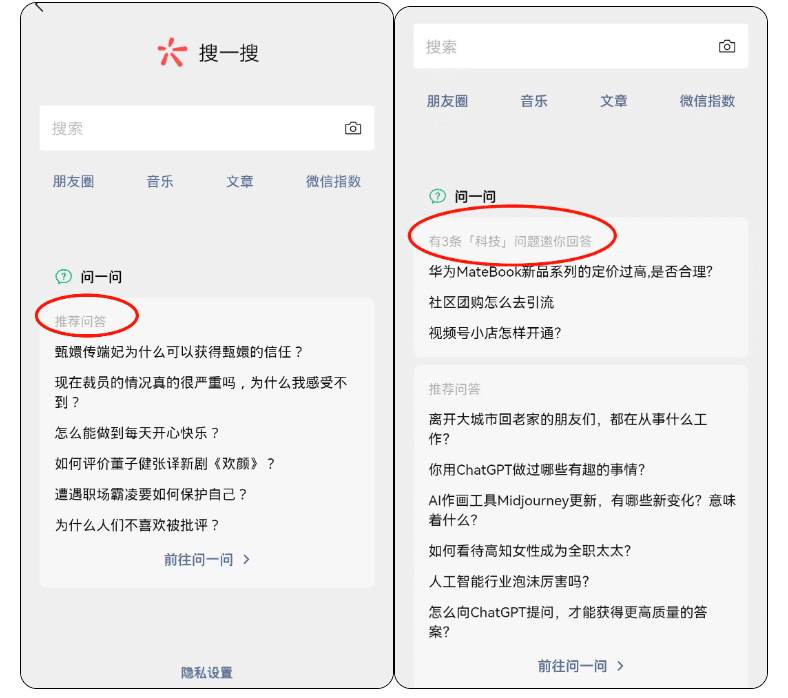
Task: Open question 人工智能行业泡沫厉害吗
Action: click(509, 581)
